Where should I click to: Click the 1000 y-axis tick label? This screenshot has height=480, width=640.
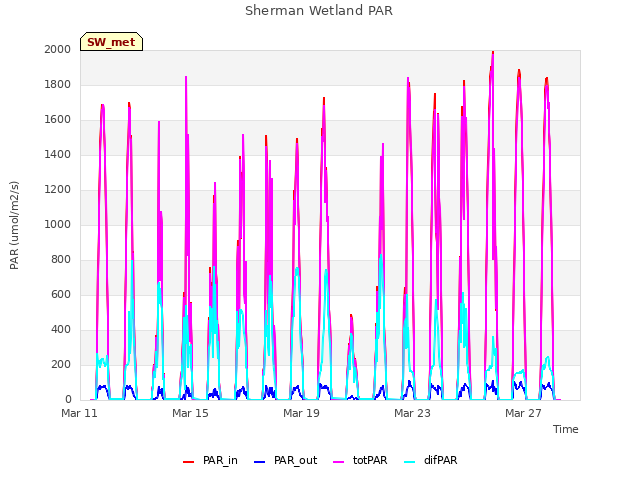[58, 224]
